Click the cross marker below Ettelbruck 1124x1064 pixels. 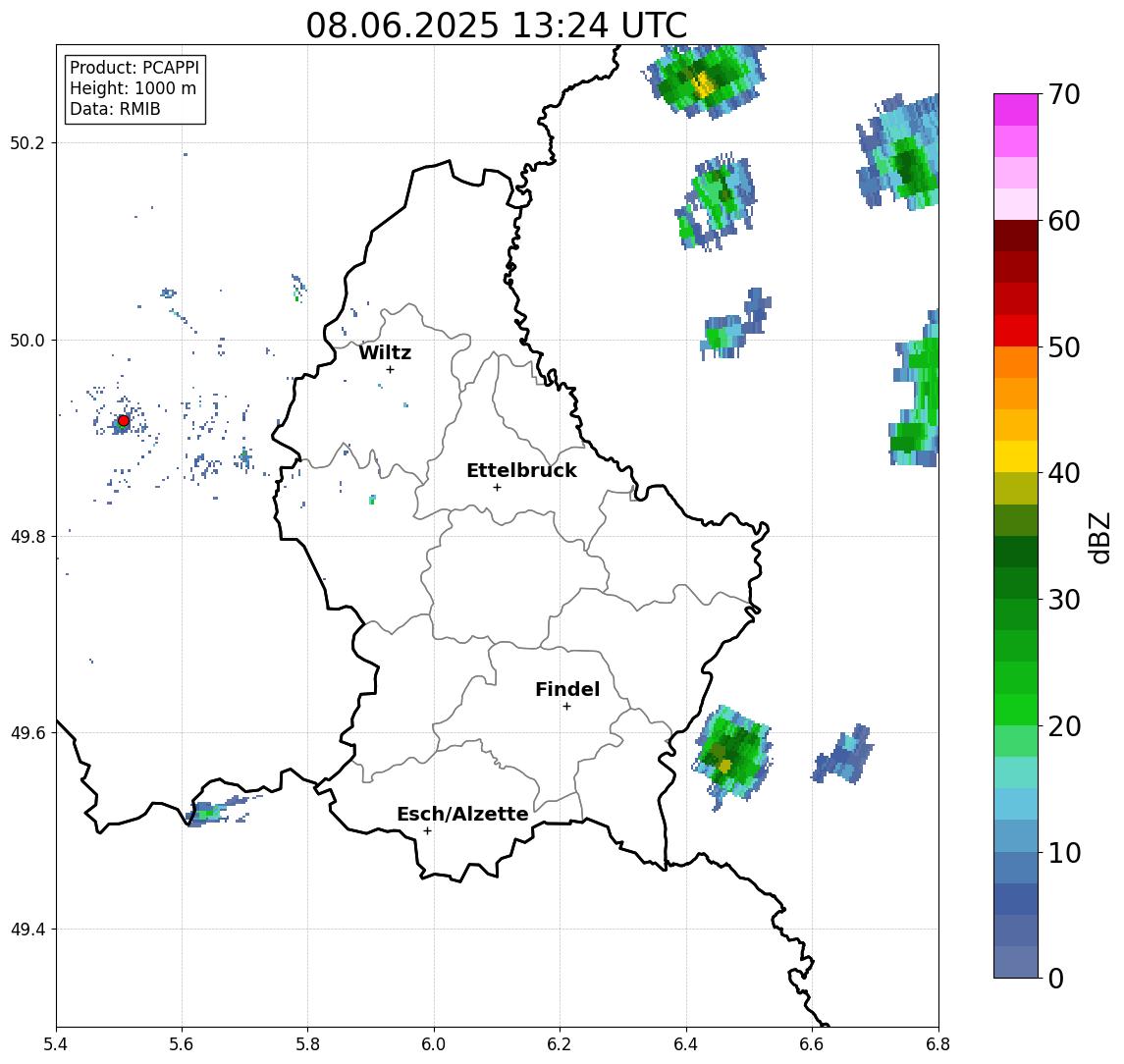497,488
